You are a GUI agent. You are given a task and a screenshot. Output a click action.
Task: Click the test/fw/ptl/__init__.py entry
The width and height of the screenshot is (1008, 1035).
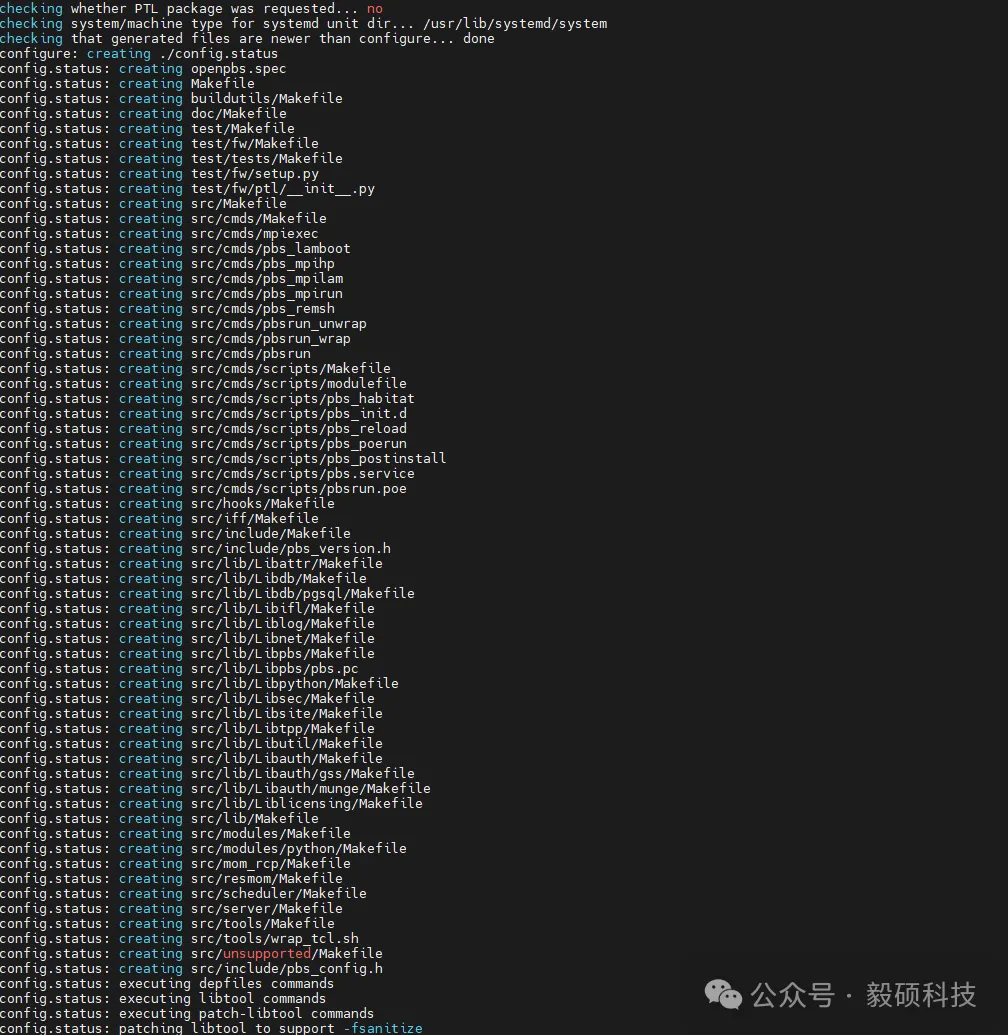tap(282, 188)
